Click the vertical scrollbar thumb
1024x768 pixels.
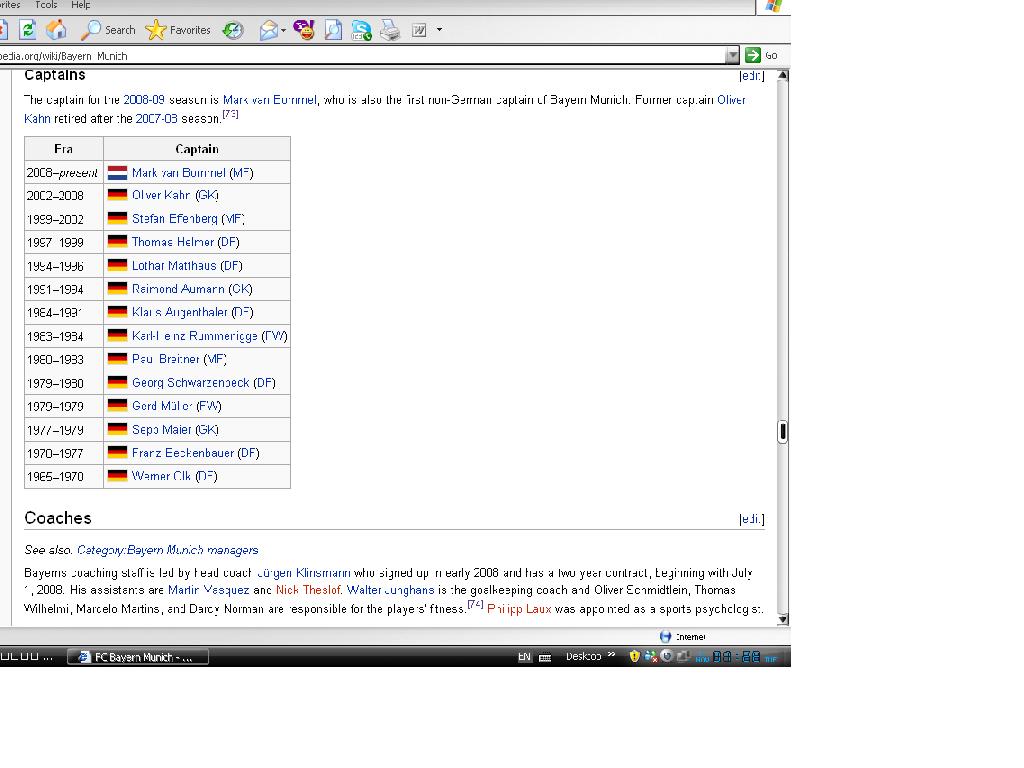coord(782,431)
